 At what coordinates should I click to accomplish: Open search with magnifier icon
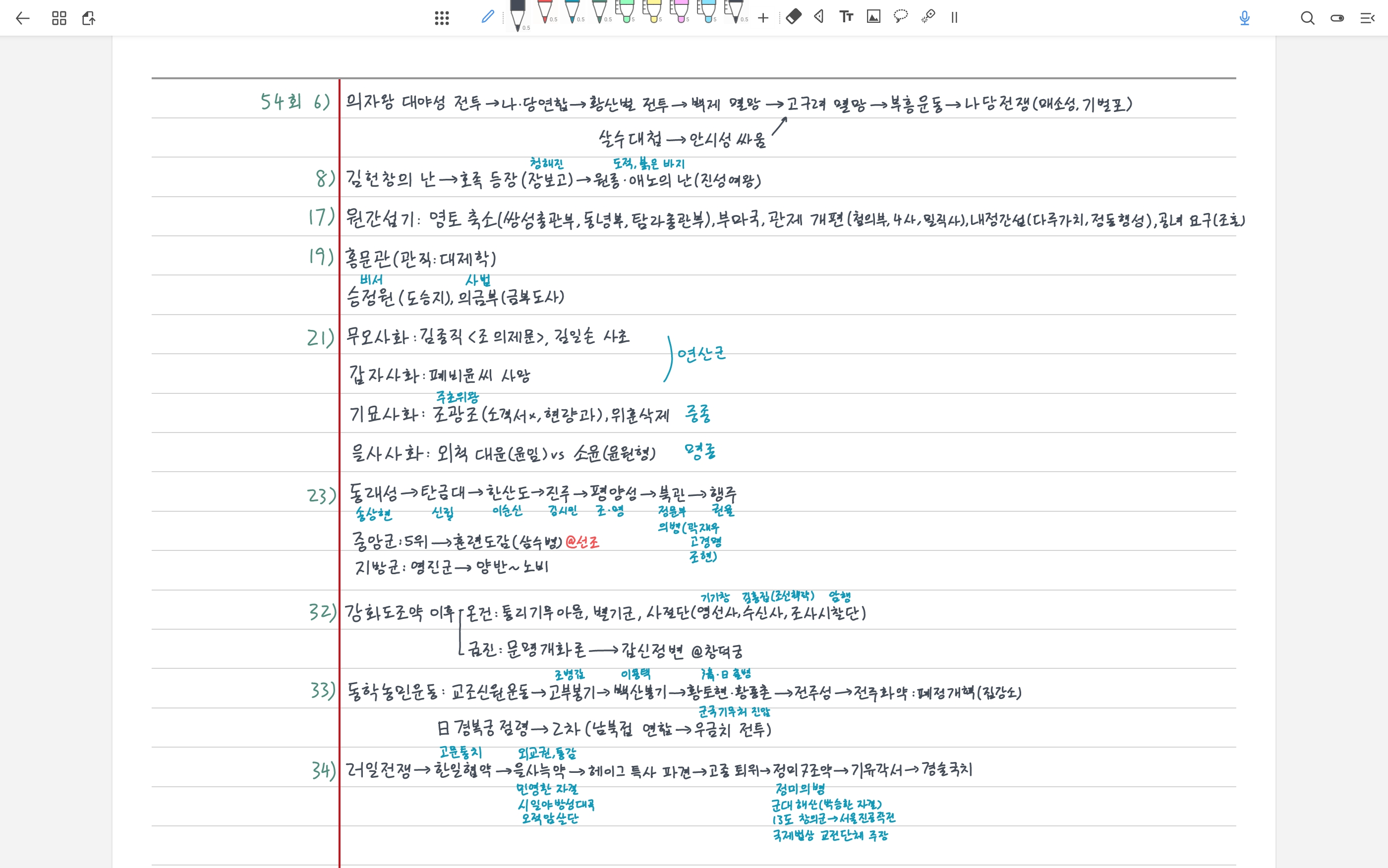pyautogui.click(x=1308, y=18)
